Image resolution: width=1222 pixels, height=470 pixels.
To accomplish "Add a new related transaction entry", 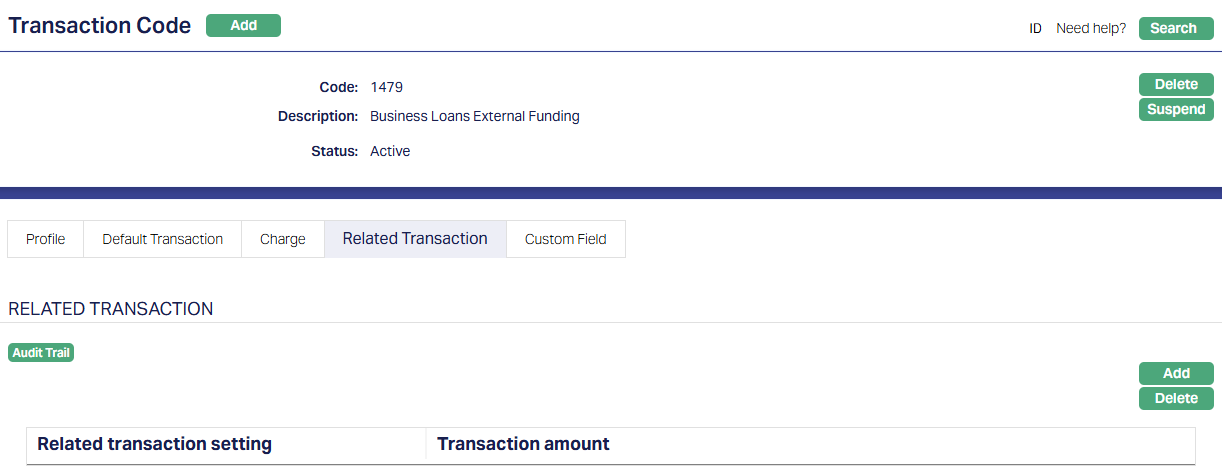I will pyautogui.click(x=1176, y=374).
